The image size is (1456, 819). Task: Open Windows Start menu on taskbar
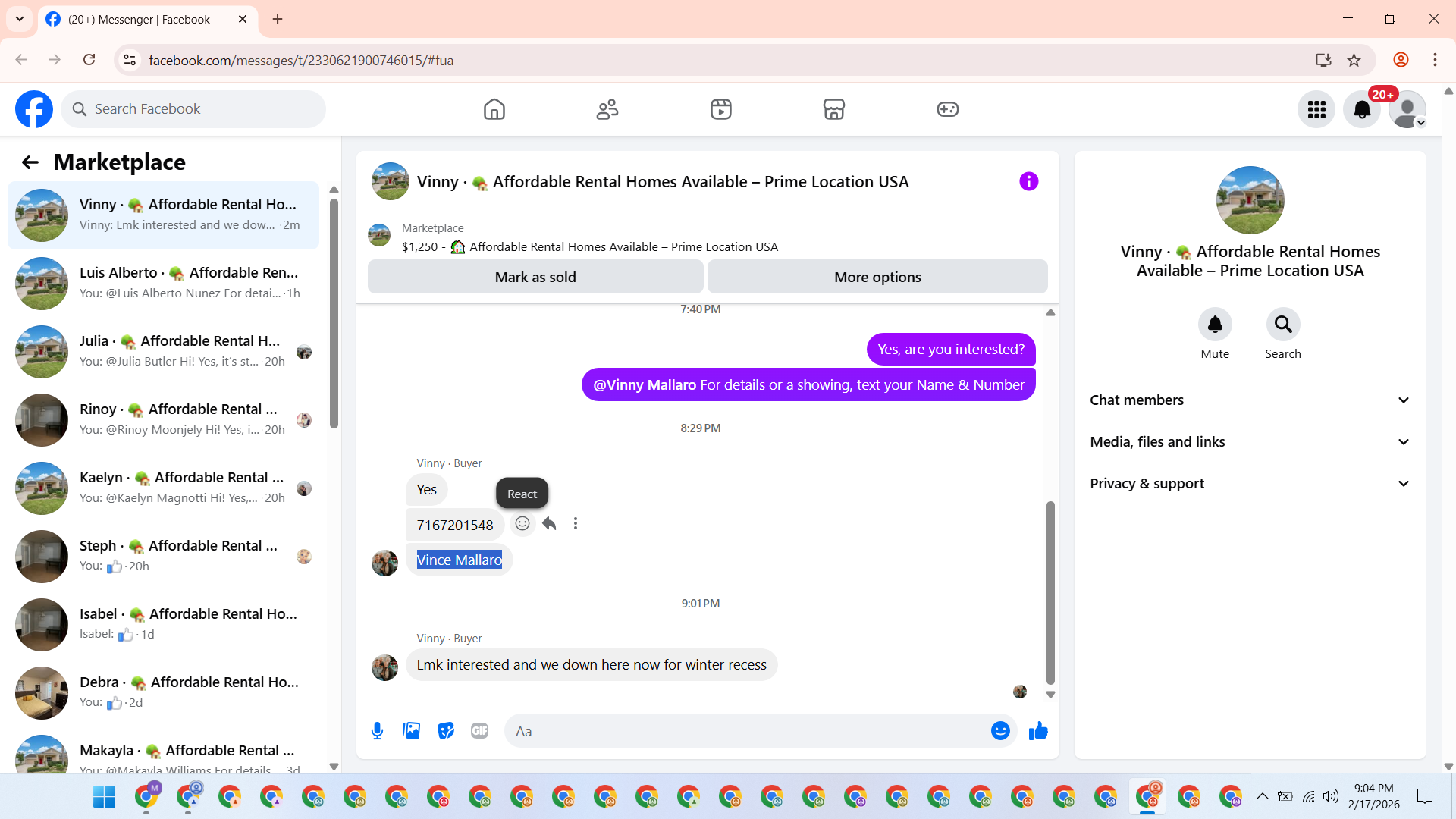pyautogui.click(x=104, y=796)
